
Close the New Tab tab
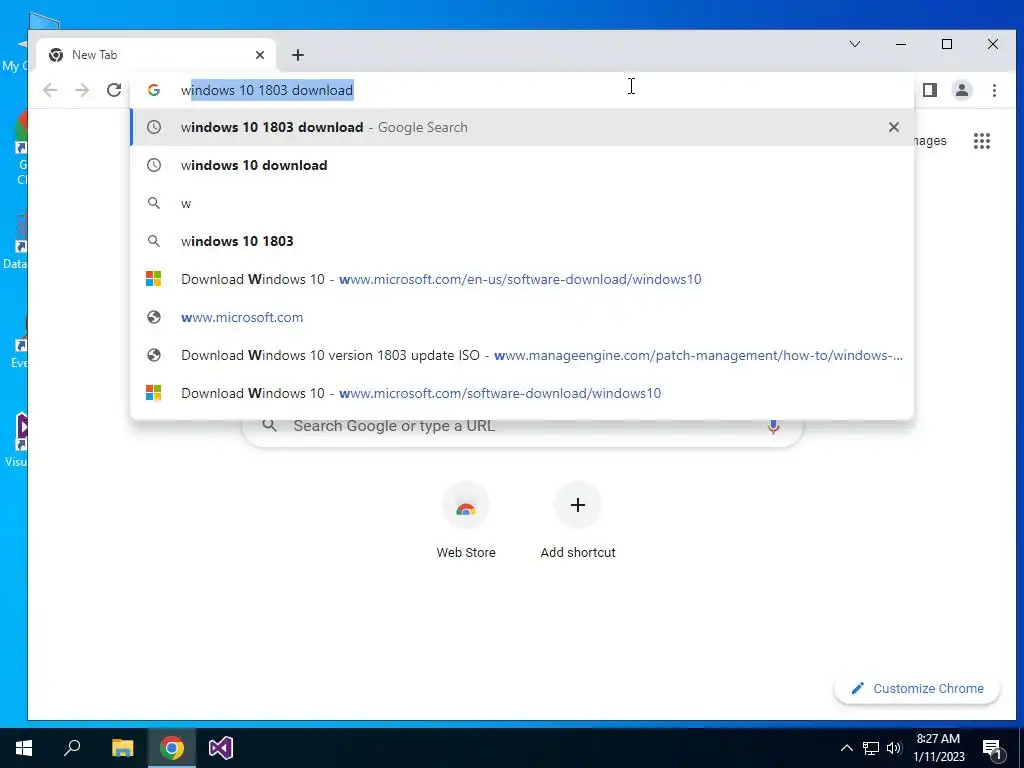(260, 55)
